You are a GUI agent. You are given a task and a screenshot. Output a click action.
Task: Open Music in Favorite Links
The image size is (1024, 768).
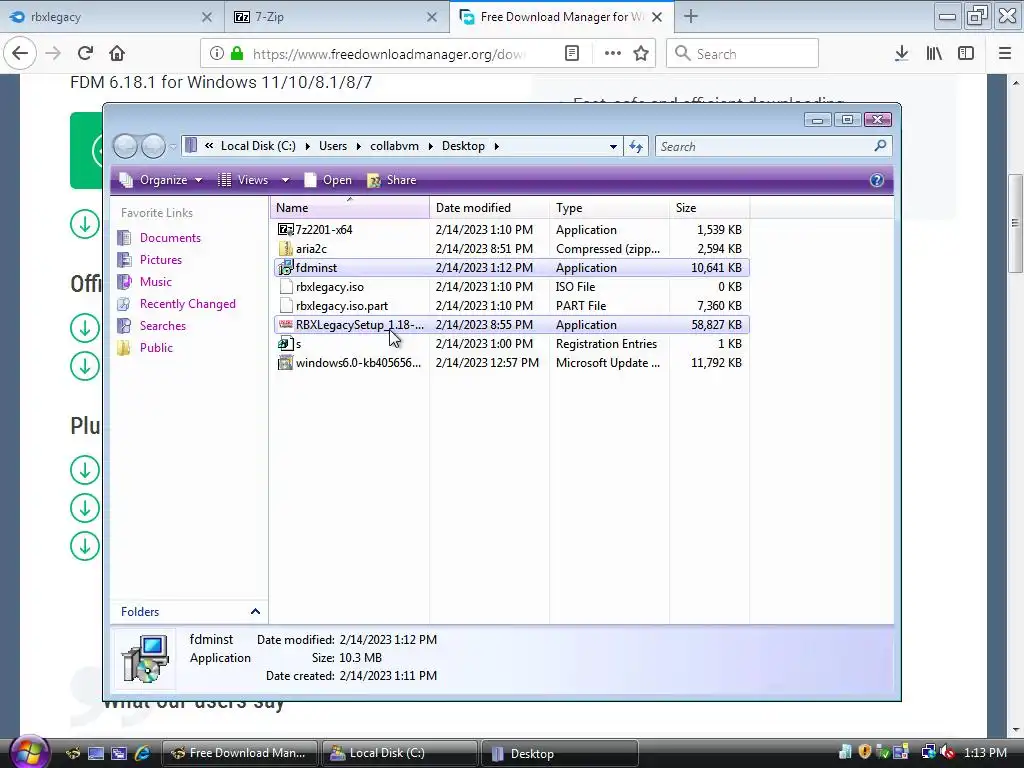point(155,282)
